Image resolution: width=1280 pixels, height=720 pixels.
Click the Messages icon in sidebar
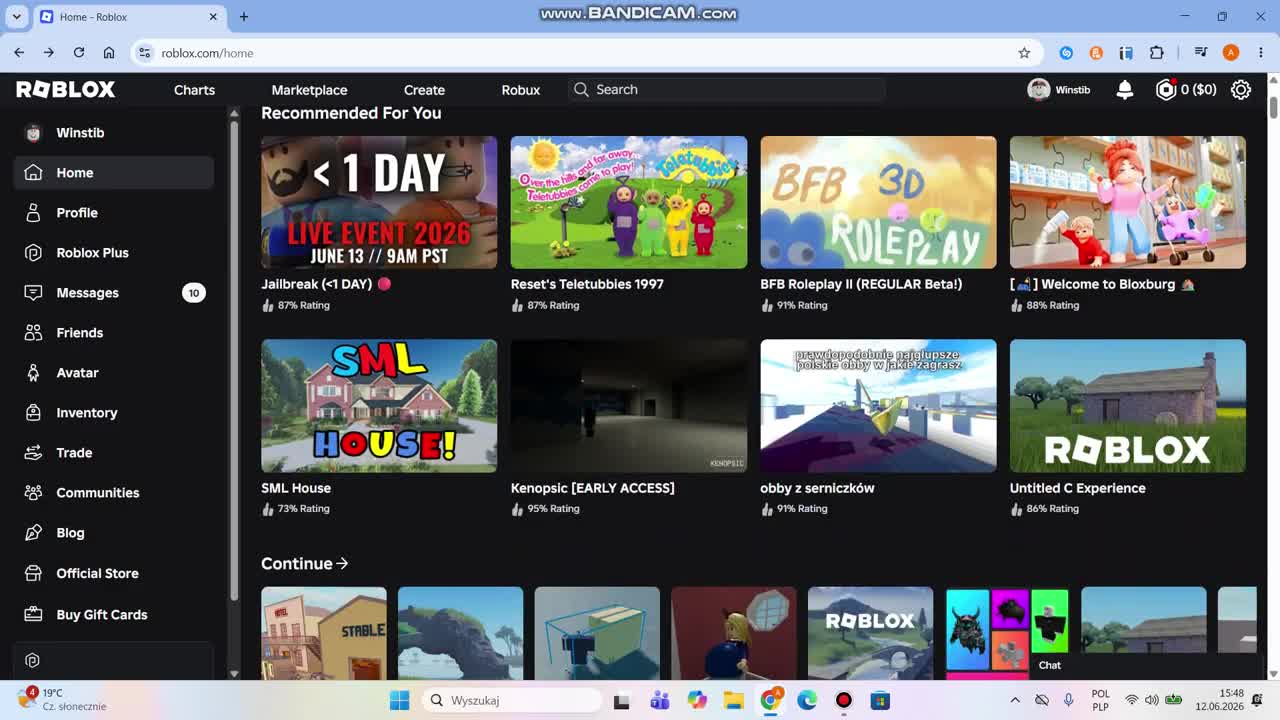pyautogui.click(x=33, y=293)
